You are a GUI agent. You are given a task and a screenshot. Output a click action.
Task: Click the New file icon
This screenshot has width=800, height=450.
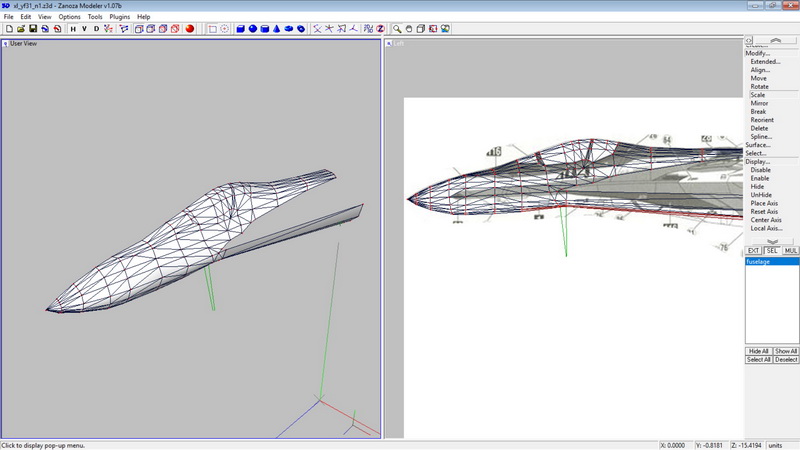tap(9, 29)
